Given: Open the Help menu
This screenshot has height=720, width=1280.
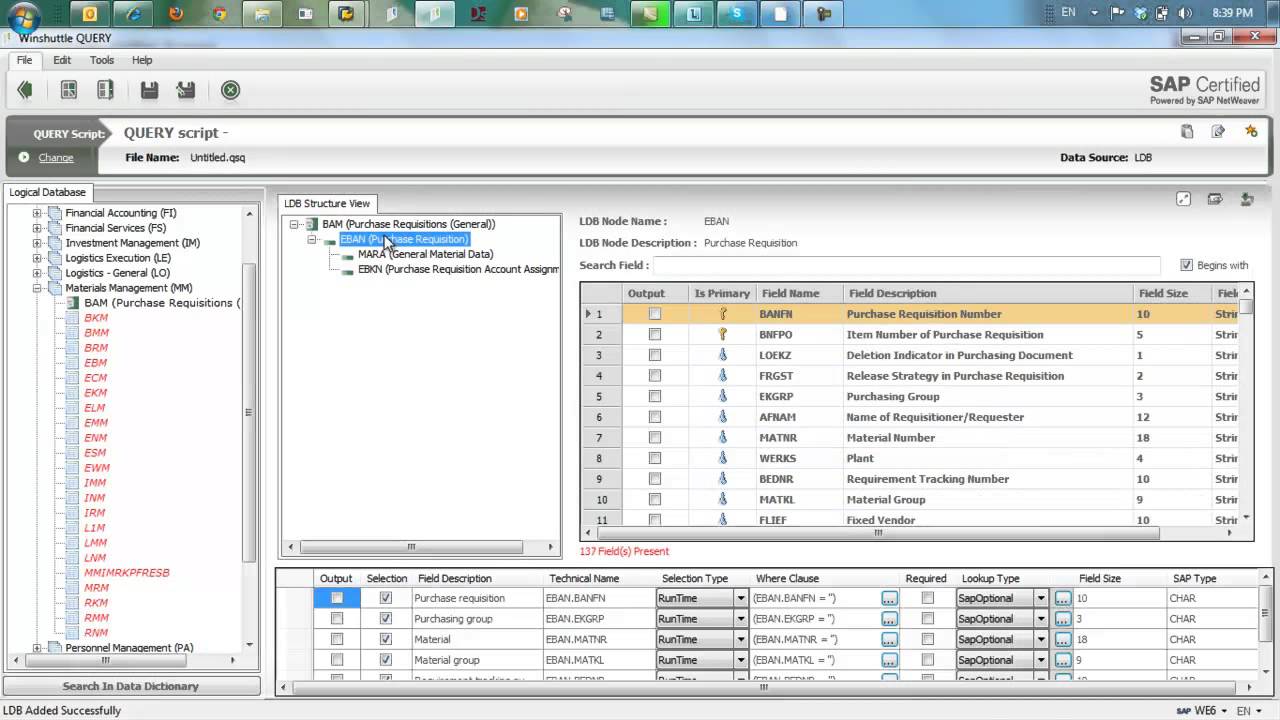Looking at the screenshot, I should pos(142,60).
